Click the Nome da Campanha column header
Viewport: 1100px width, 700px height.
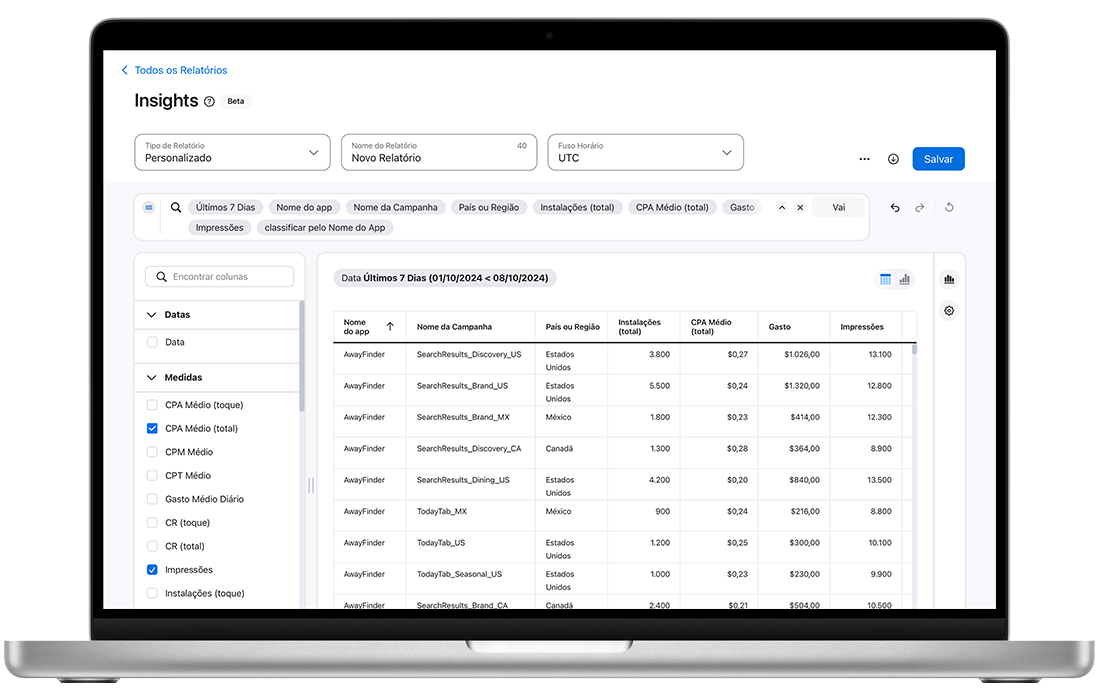[454, 327]
